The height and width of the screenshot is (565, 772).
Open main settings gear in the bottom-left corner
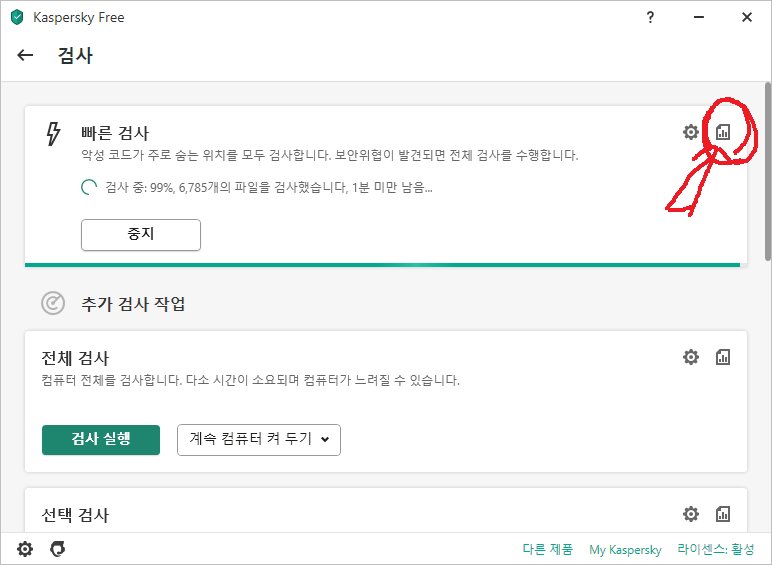pyautogui.click(x=25, y=549)
